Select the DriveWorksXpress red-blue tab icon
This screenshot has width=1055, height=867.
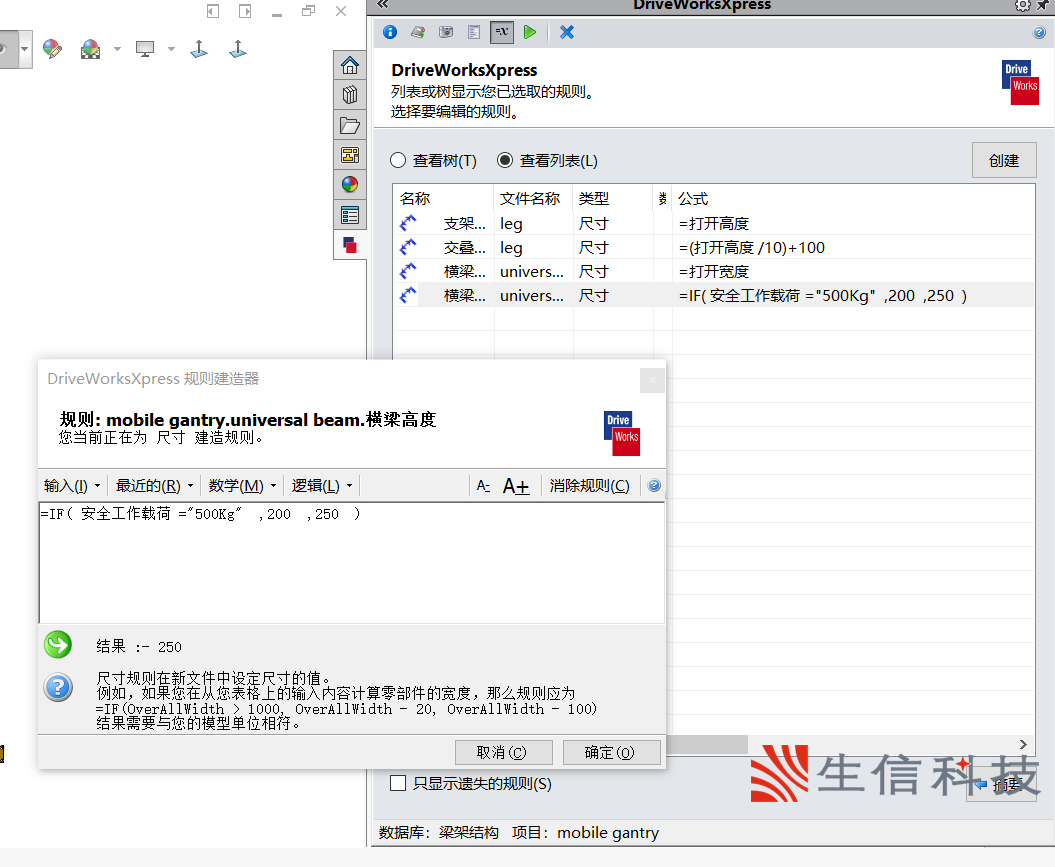(350, 245)
